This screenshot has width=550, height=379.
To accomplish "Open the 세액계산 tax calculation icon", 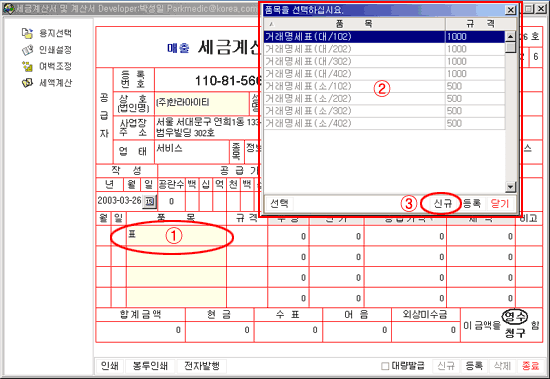I will (27, 83).
